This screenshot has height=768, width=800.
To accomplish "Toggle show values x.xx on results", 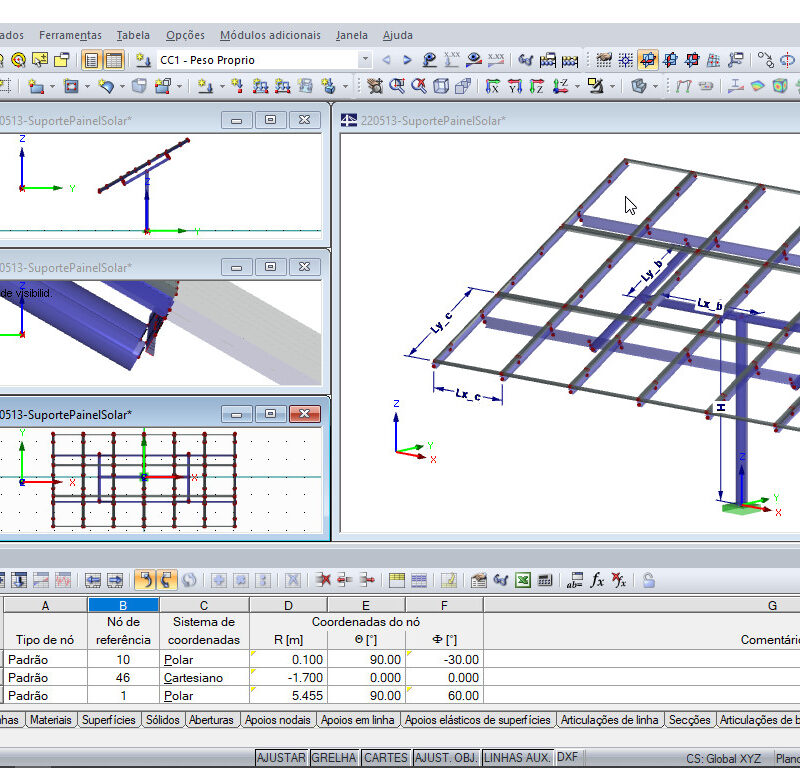I will click(x=495, y=60).
